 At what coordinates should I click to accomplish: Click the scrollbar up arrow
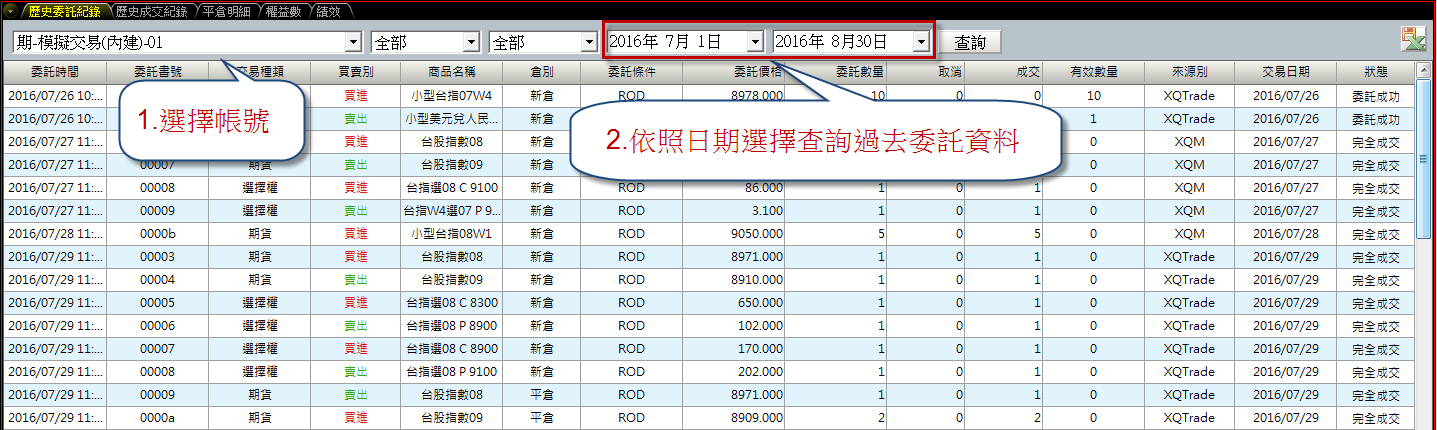(1425, 71)
